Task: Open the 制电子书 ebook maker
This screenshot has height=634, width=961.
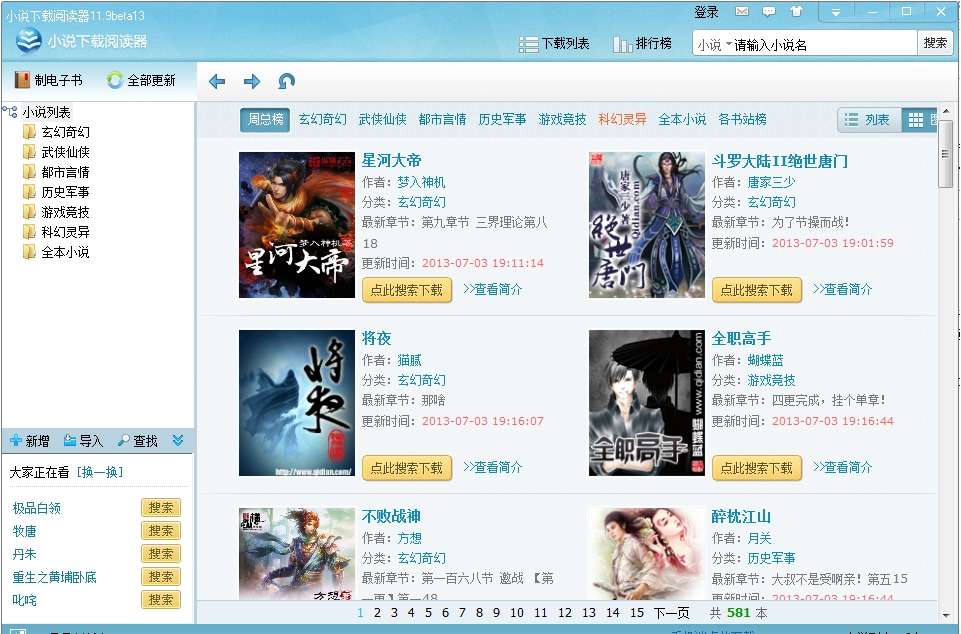Action: 48,80
